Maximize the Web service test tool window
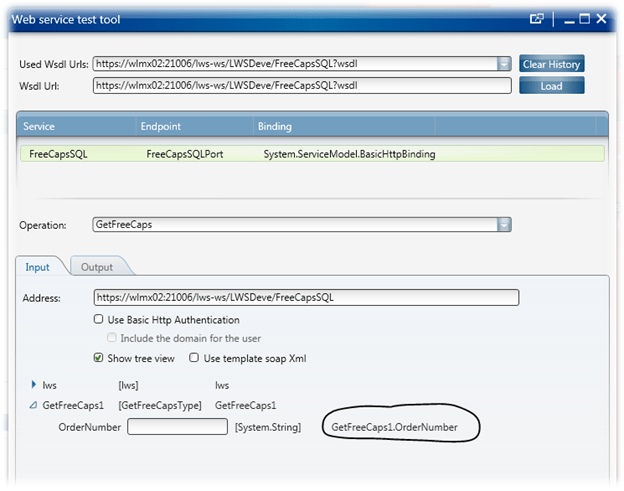Viewport: 624px width, 491px height. (x=584, y=18)
